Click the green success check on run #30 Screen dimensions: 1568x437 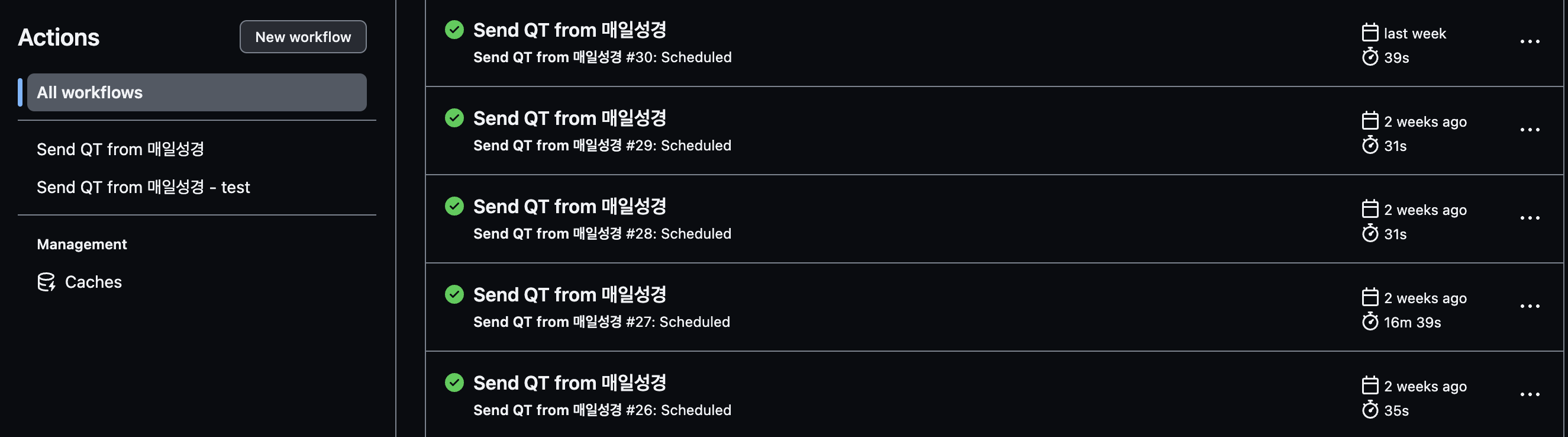click(454, 28)
